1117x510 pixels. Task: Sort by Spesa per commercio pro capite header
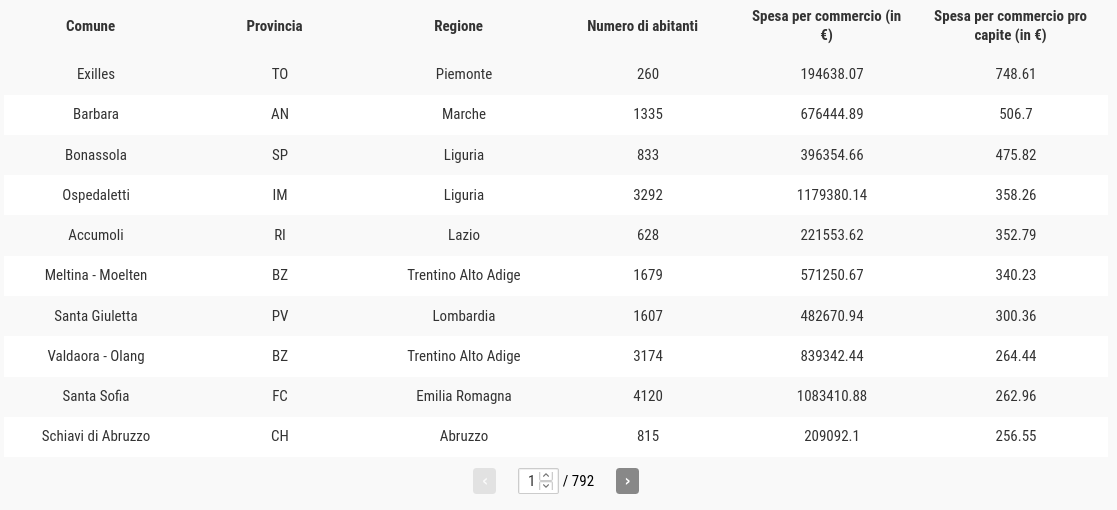1010,26
